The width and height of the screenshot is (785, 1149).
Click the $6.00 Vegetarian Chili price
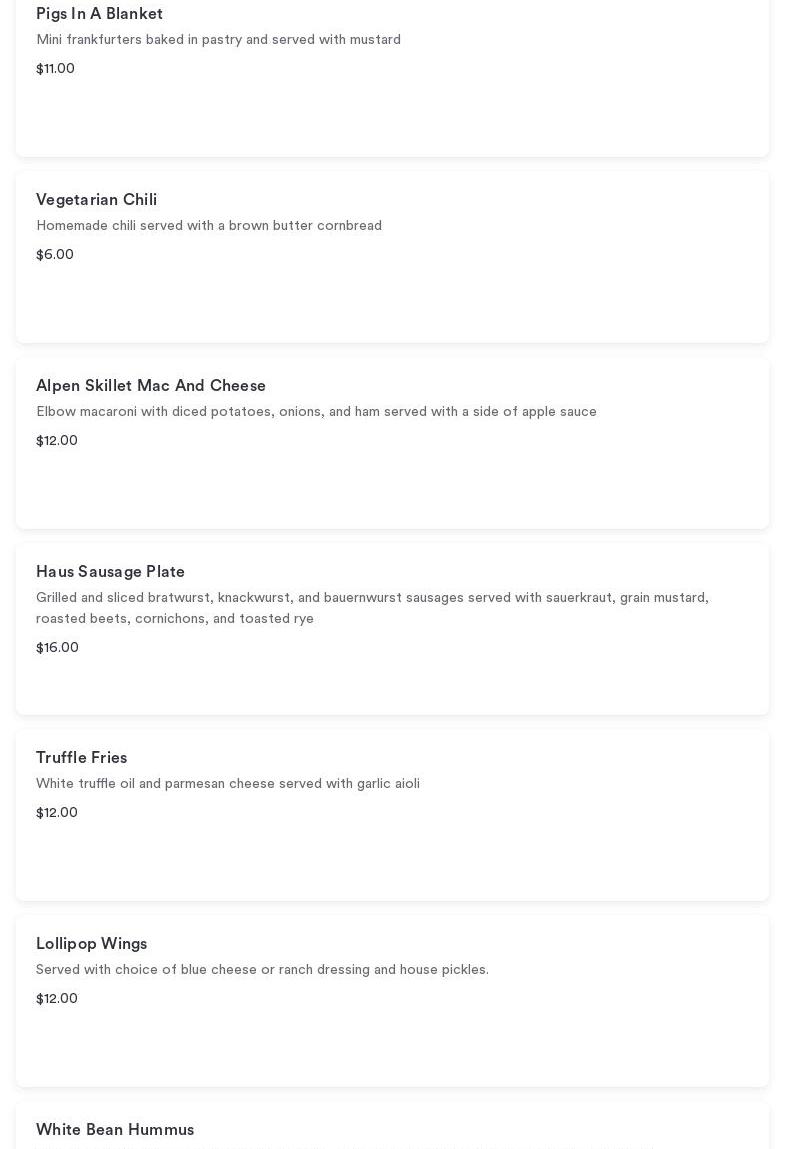coord(55,255)
